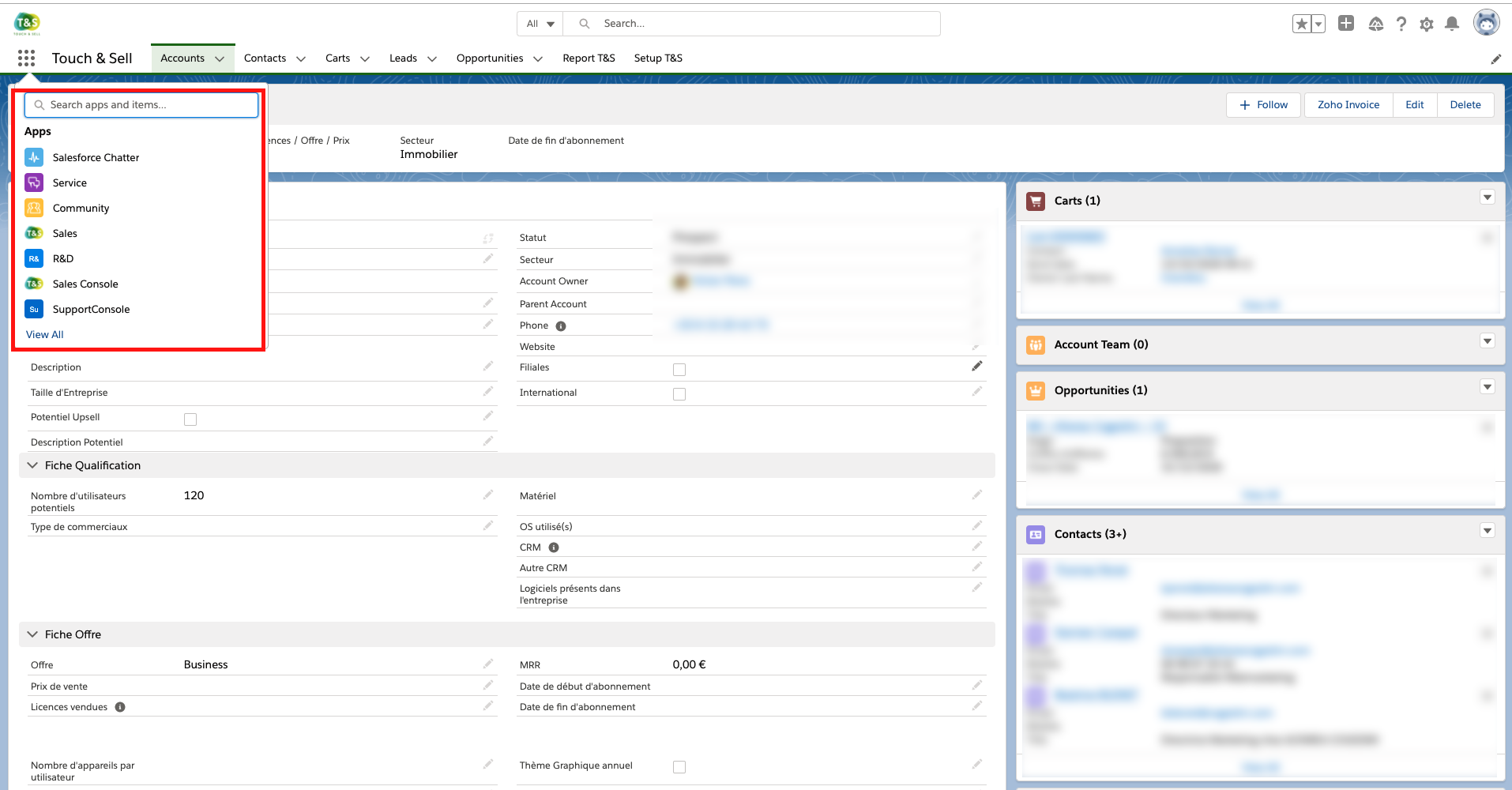Open the Salesforce Help question mark
The image size is (1512, 790).
[1401, 24]
